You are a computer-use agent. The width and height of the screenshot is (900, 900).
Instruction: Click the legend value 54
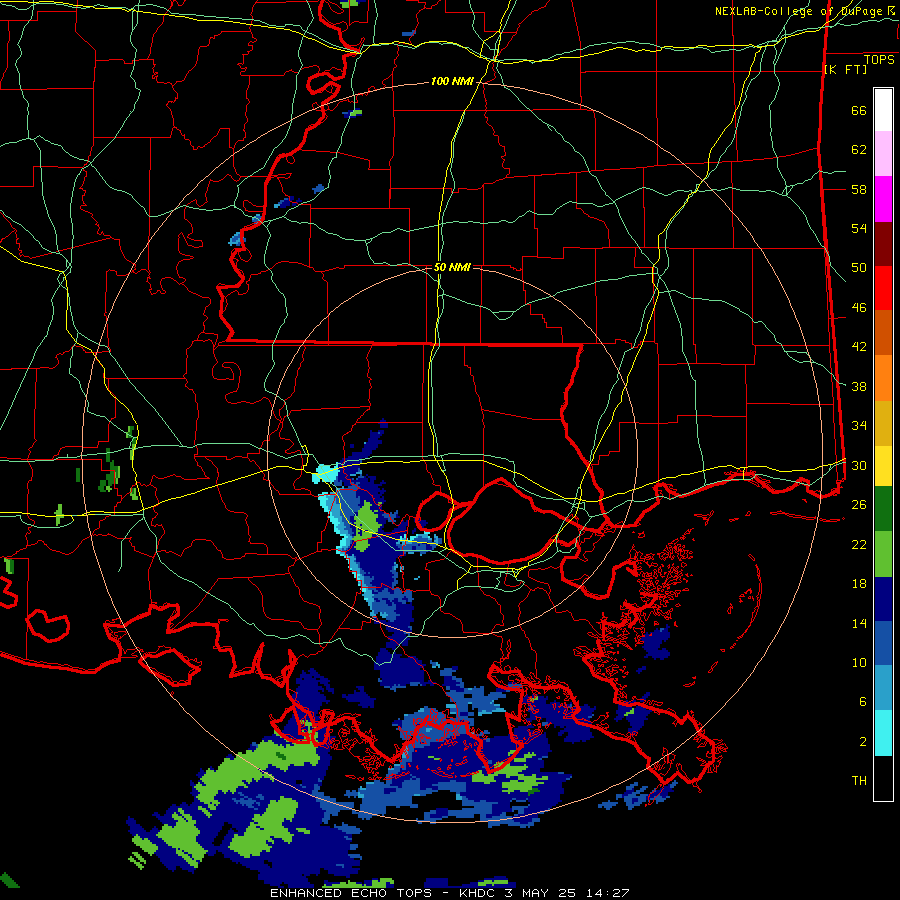click(859, 228)
